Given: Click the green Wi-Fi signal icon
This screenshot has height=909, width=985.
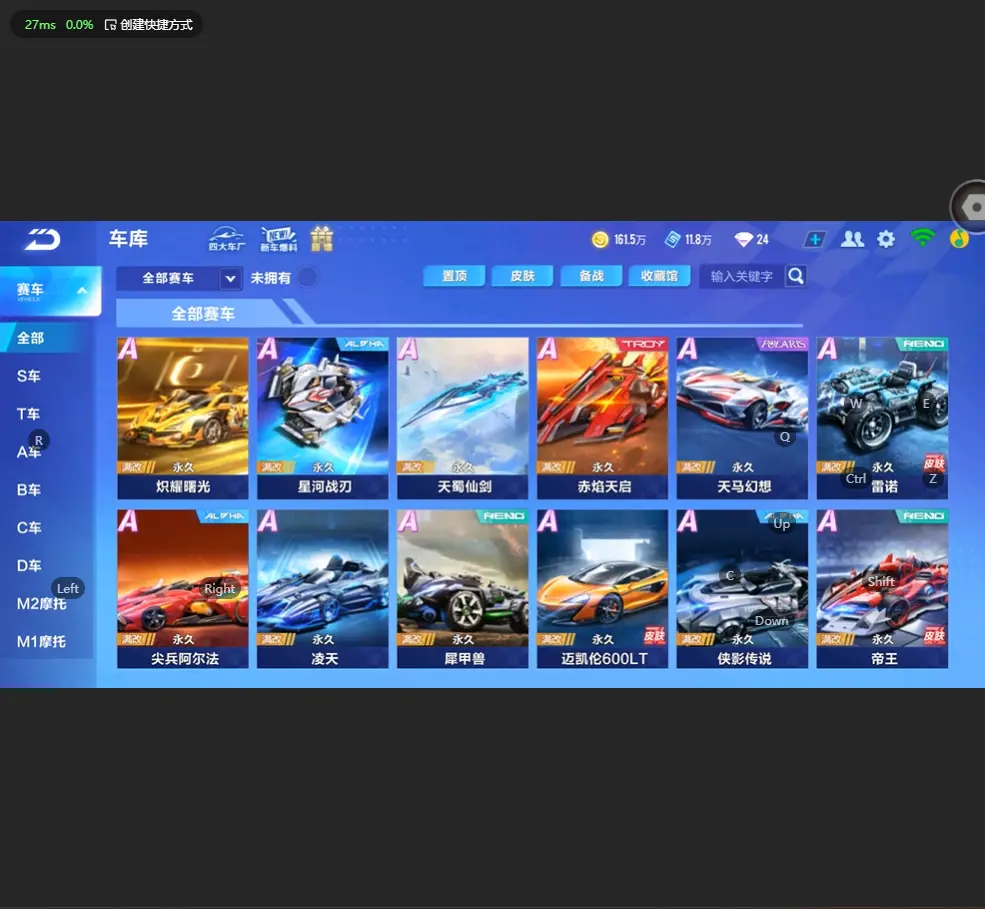Looking at the screenshot, I should click(922, 238).
